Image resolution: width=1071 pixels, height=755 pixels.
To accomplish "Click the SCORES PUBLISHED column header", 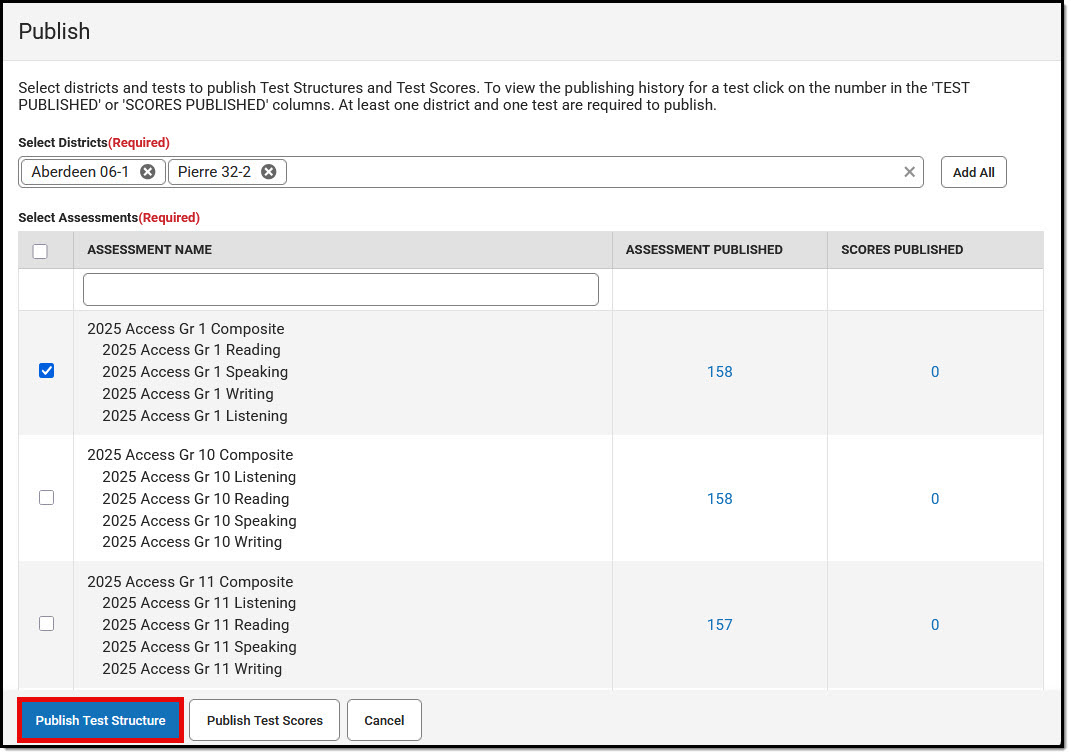I will (x=901, y=250).
